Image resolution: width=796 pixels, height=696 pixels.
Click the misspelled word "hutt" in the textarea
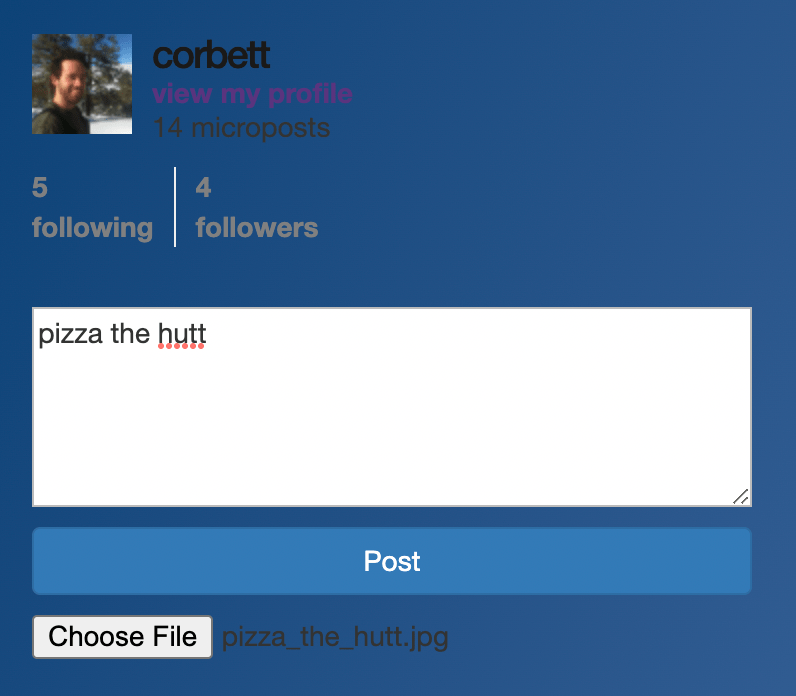point(181,334)
